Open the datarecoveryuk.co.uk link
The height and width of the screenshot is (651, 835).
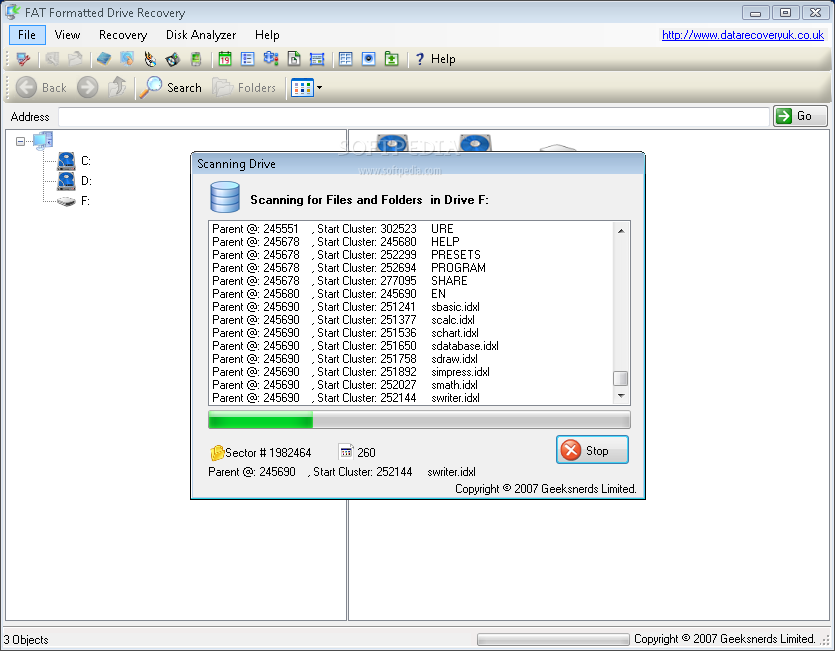[743, 35]
